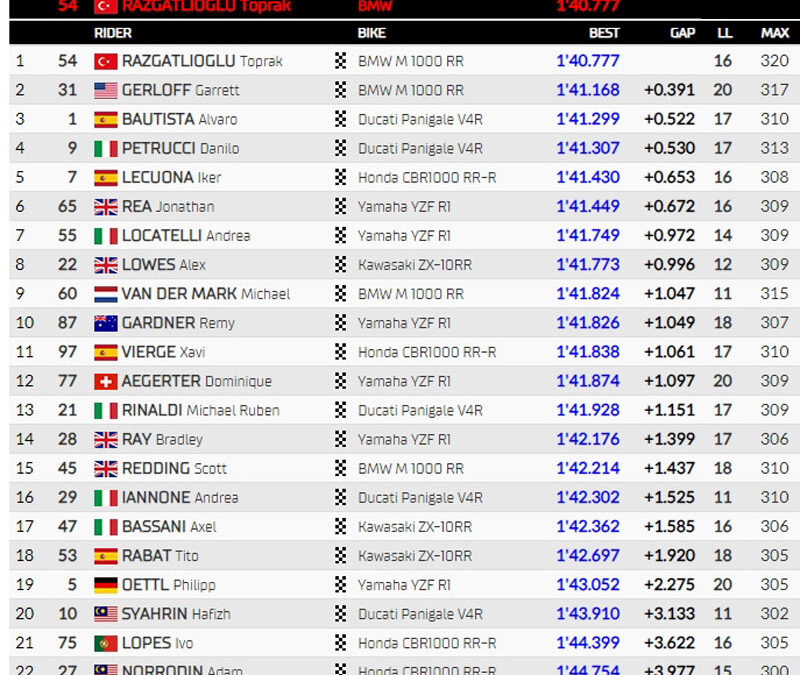Click rider name SYAHRIN Hafizh
Screen dimensions: 800x675
pos(176,614)
